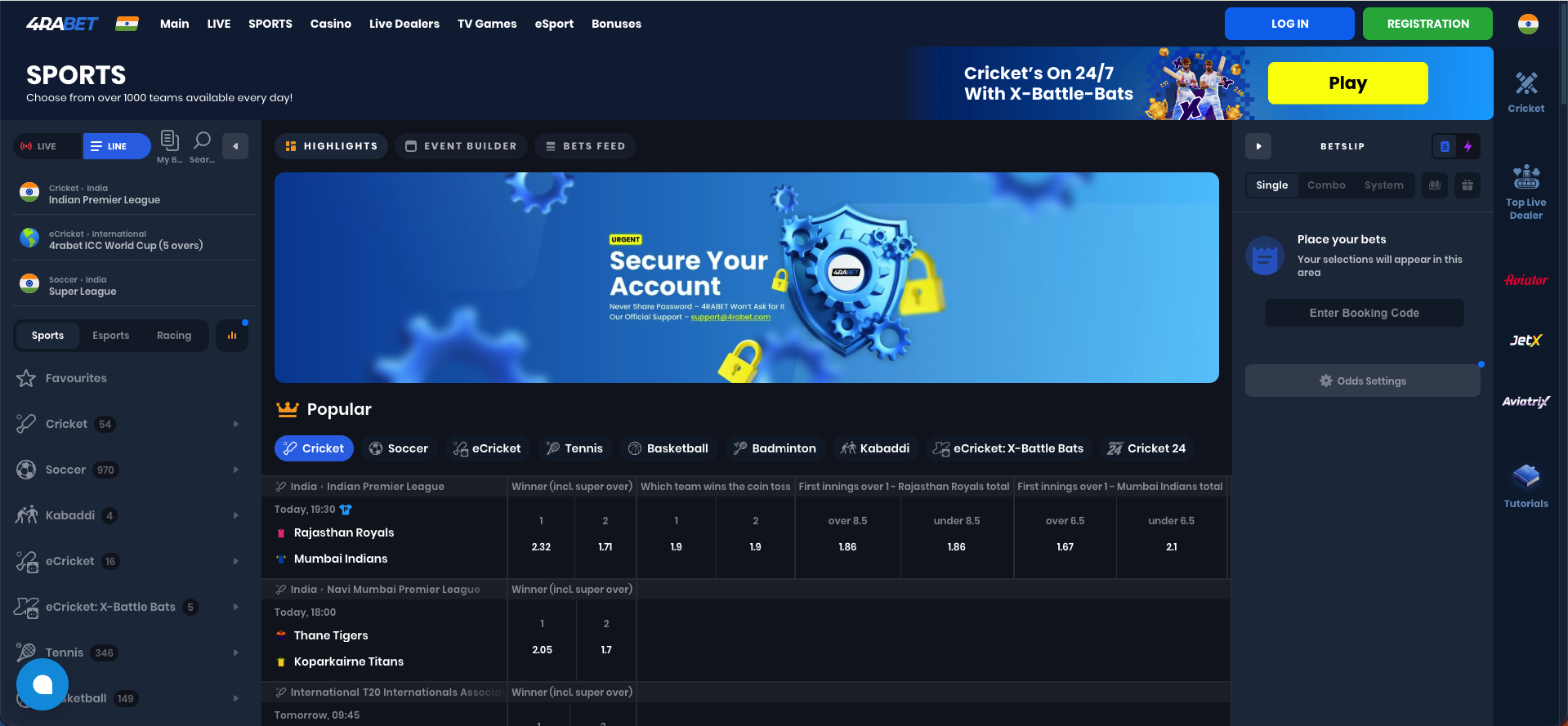
Task: Select the Single bet type
Action: pyautogui.click(x=1271, y=185)
